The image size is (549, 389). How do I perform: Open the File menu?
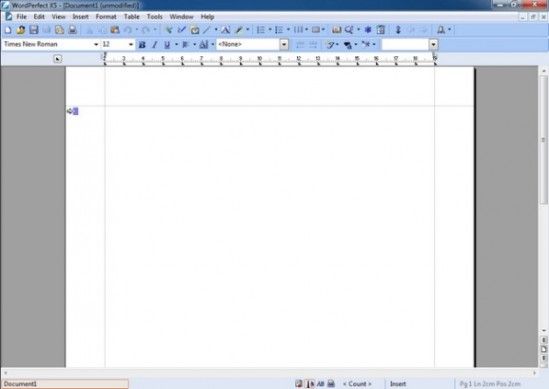[21, 16]
